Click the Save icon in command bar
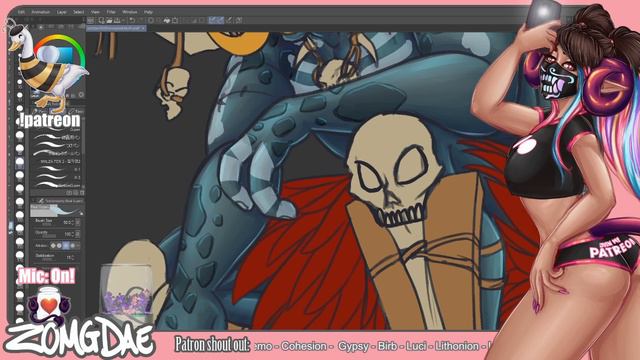 click(x=117, y=20)
